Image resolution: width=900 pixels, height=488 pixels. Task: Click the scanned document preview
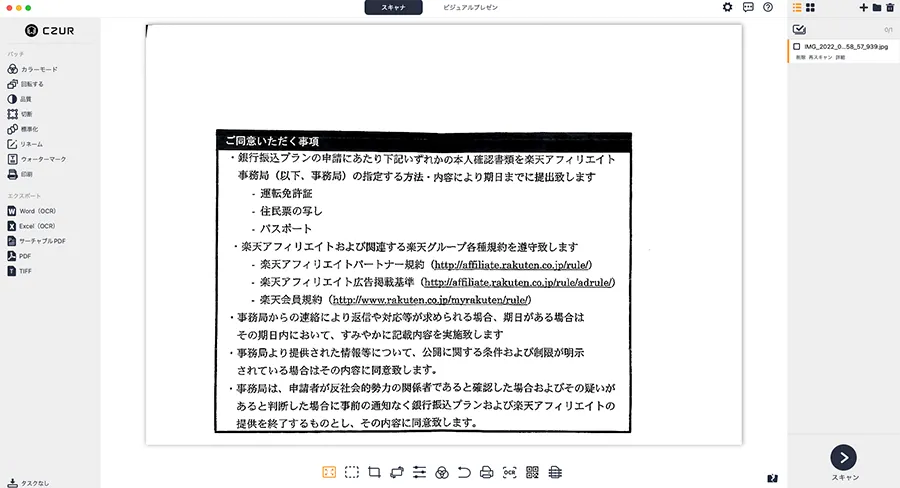pyautogui.click(x=444, y=234)
